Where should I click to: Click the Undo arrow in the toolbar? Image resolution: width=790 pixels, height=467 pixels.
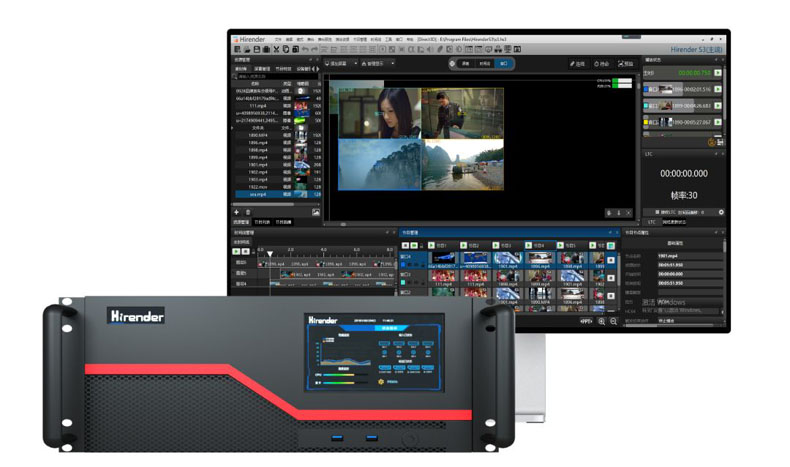tap(305, 49)
